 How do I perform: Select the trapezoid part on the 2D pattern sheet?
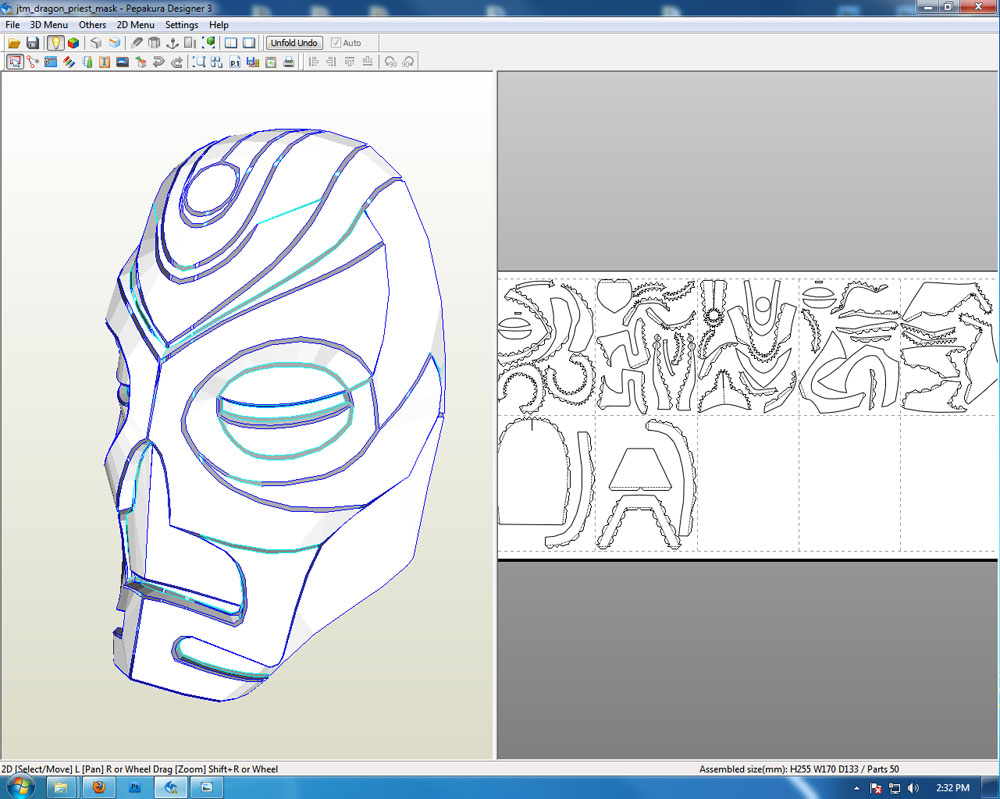(x=640, y=469)
